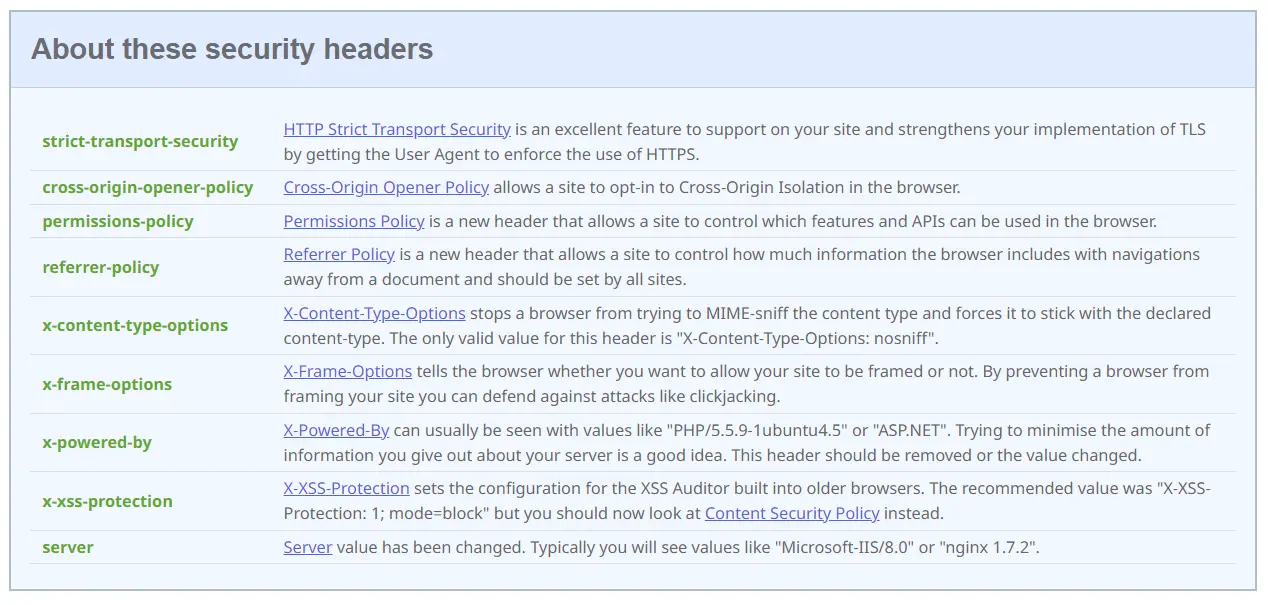Select the server header name label

[68, 548]
